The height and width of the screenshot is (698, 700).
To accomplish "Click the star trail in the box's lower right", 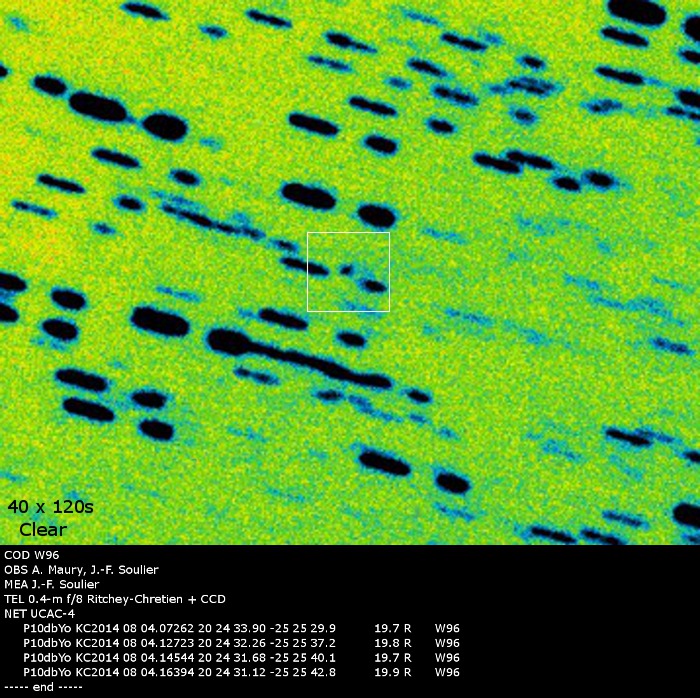I will [374, 285].
